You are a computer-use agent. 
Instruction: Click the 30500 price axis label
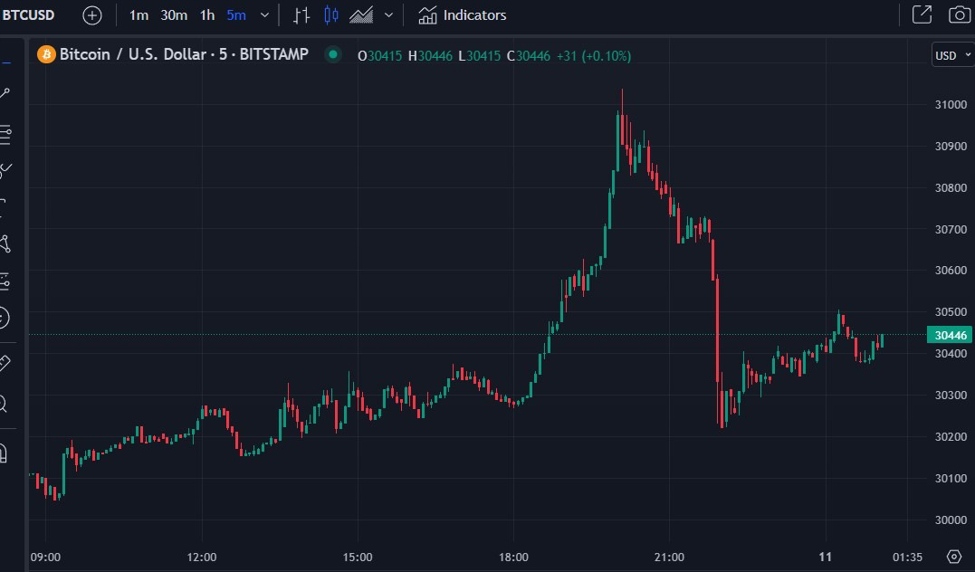tap(951, 312)
